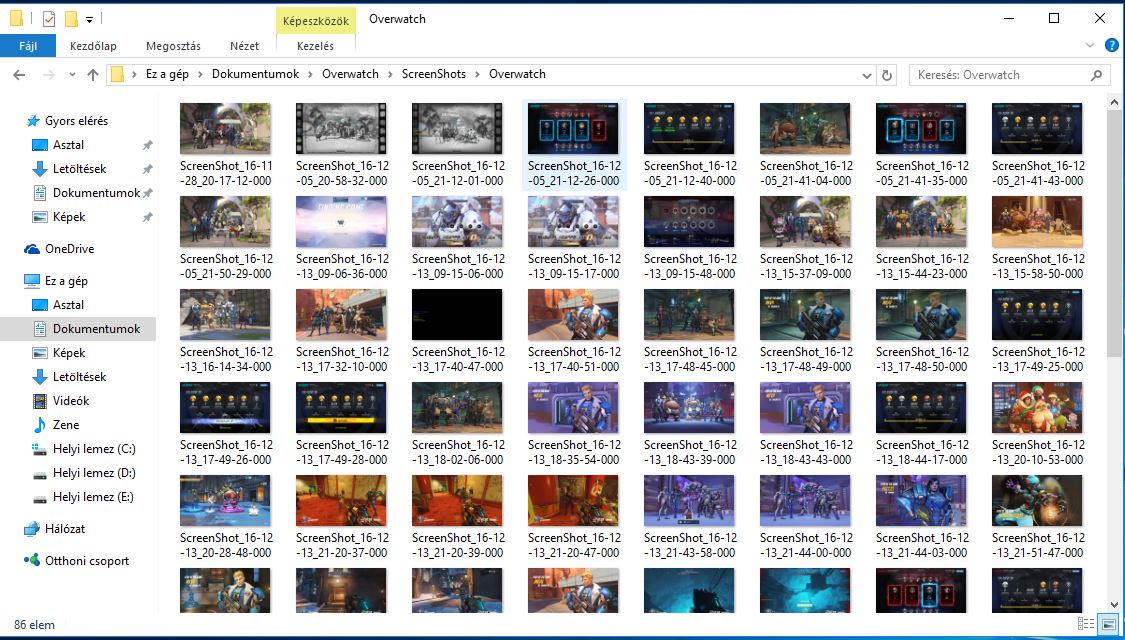The height and width of the screenshot is (640, 1125).
Task: Open Zene music note icon in sidebar
Action: click(40, 425)
